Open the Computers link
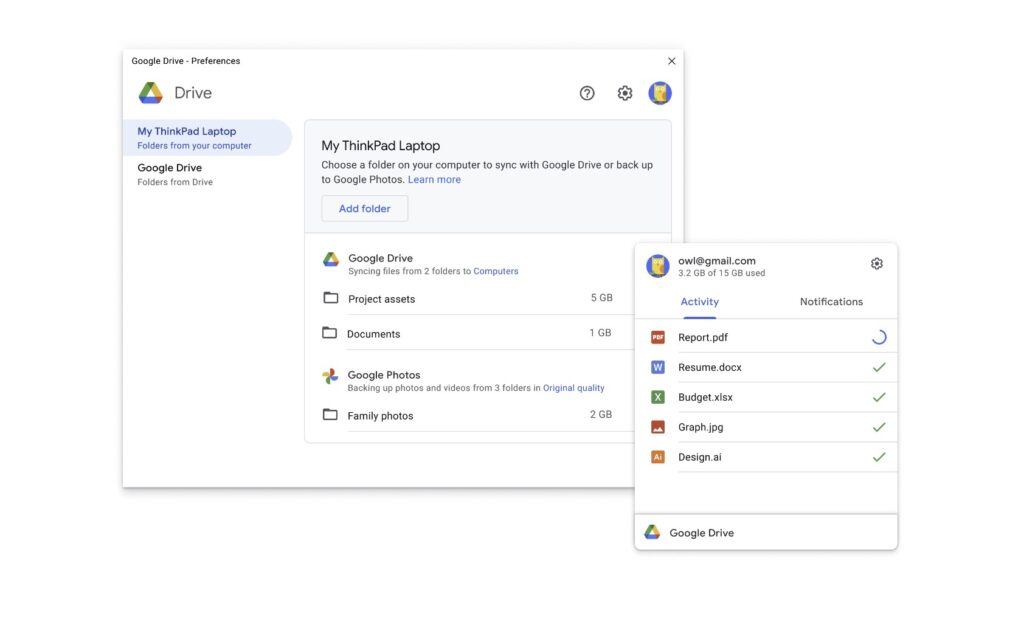1024x625 pixels. 496,271
